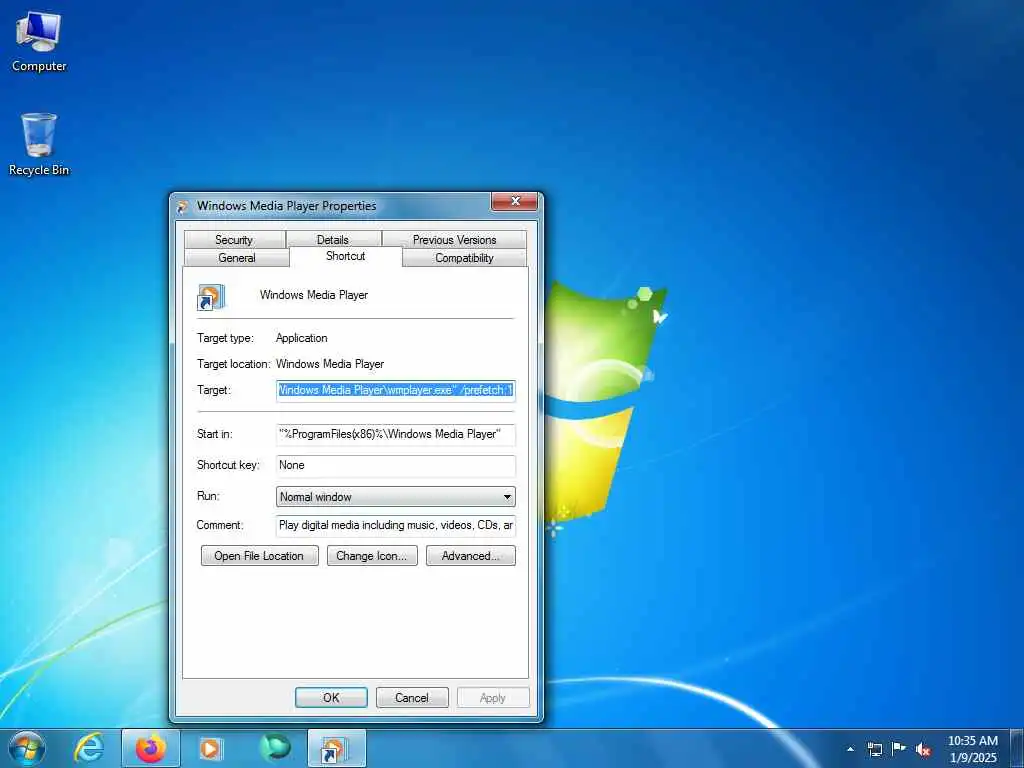
Task: Select the Recycle Bin desktop icon
Action: 39,144
